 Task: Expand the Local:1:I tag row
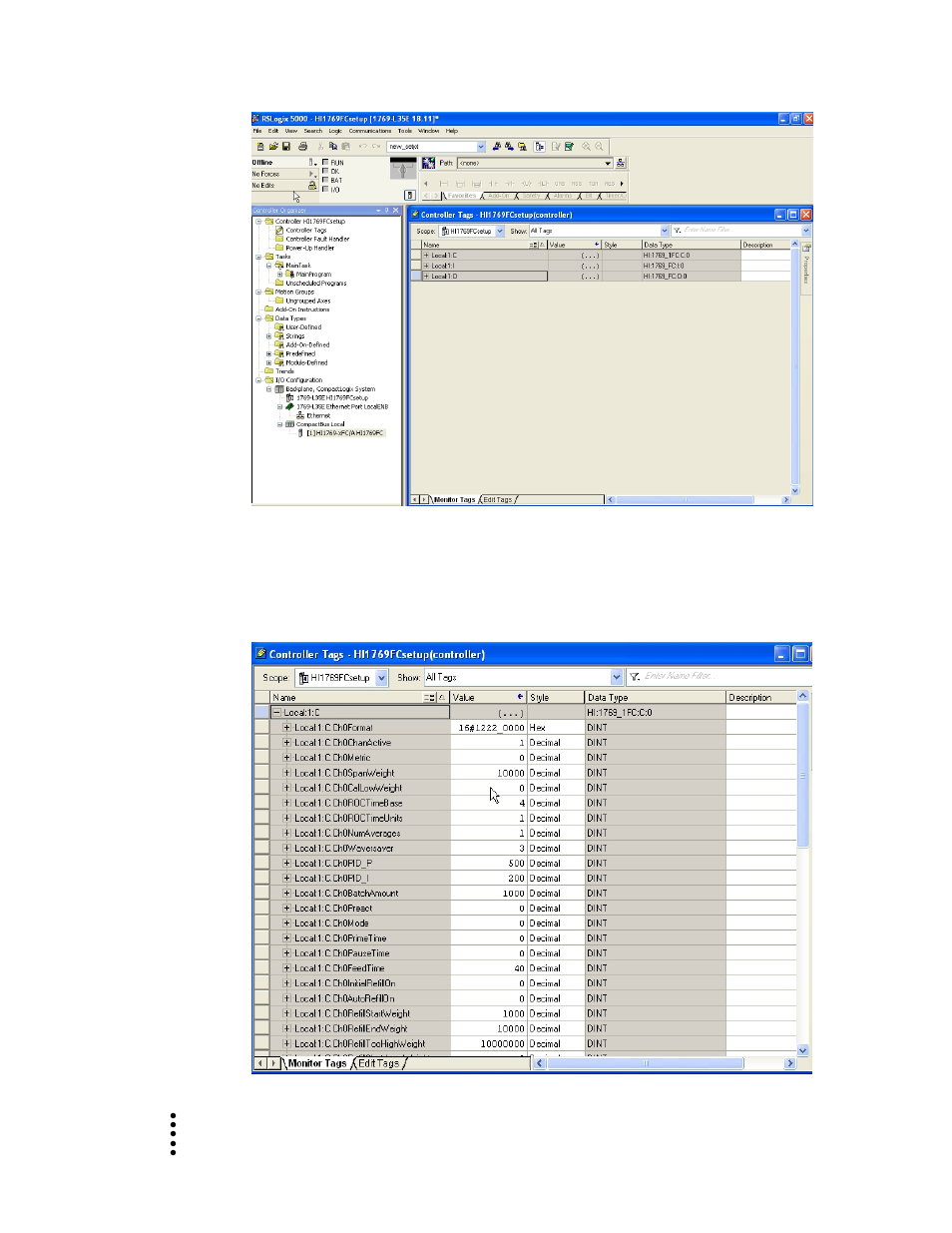[426, 266]
